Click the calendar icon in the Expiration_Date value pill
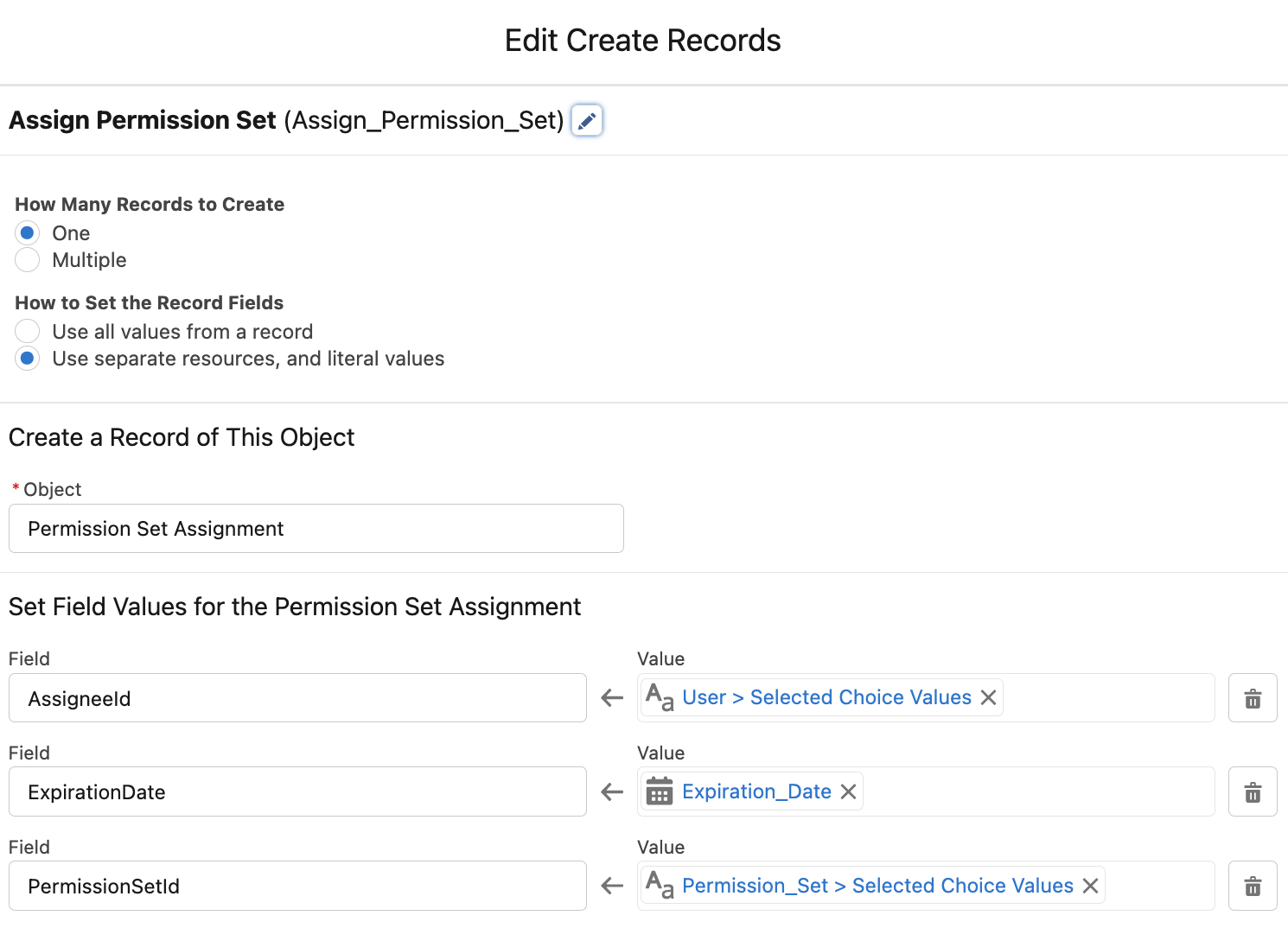This screenshot has height=928, width=1288. click(x=660, y=791)
